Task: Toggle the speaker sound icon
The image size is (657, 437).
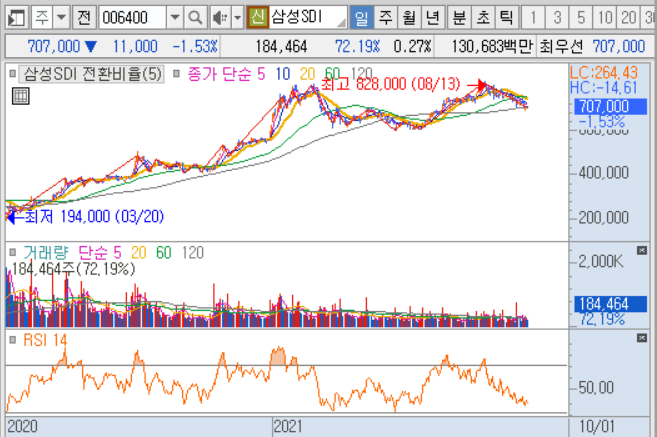Action: tap(220, 18)
